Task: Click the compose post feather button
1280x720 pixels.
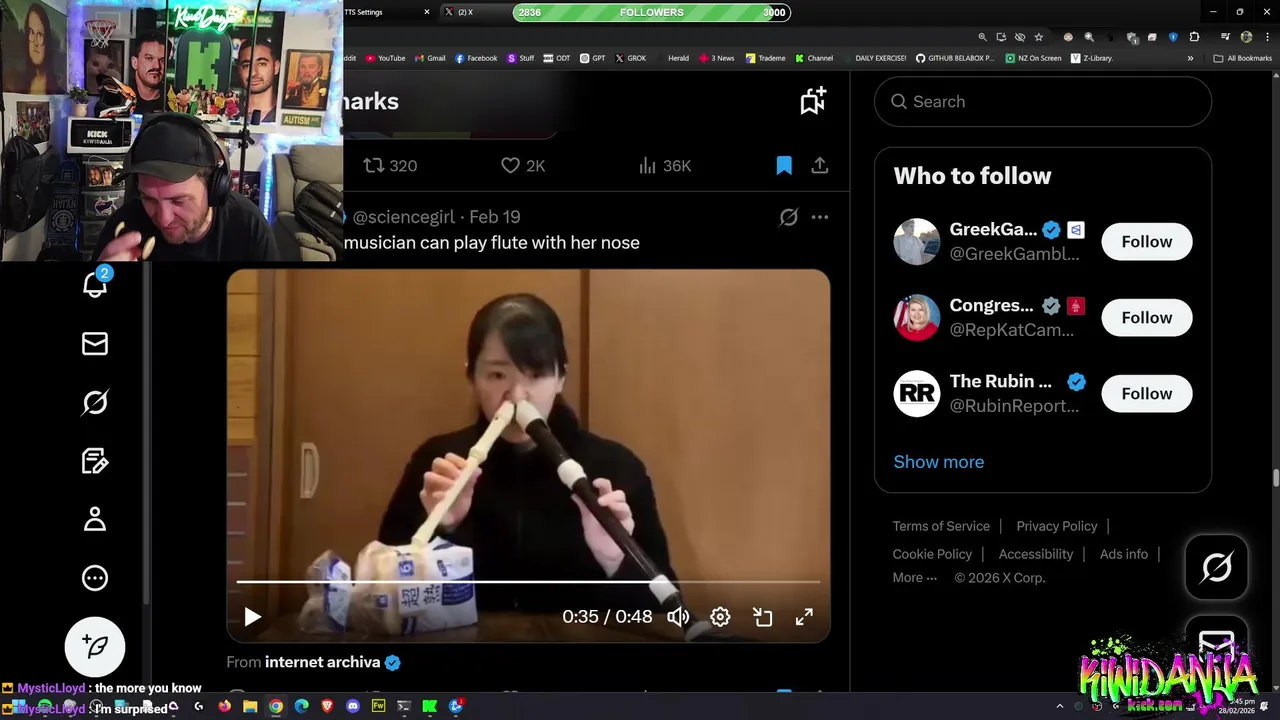Action: coord(95,646)
